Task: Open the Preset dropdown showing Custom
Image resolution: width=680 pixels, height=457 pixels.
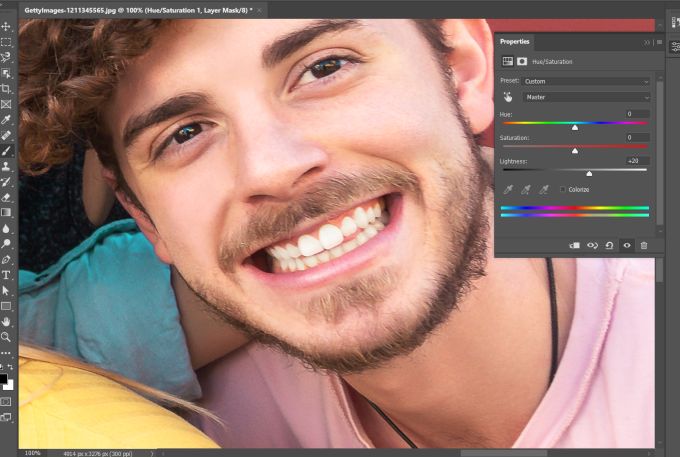Action: point(587,81)
